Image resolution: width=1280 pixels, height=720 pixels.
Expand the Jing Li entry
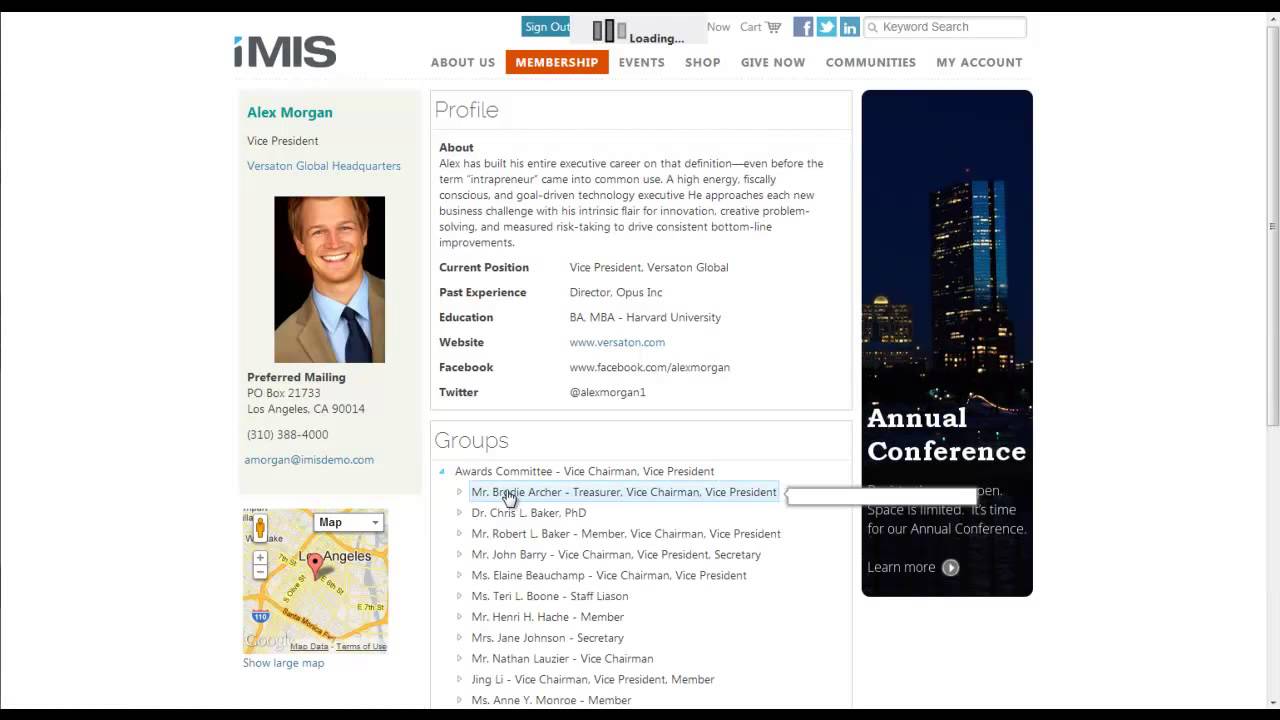click(x=459, y=680)
